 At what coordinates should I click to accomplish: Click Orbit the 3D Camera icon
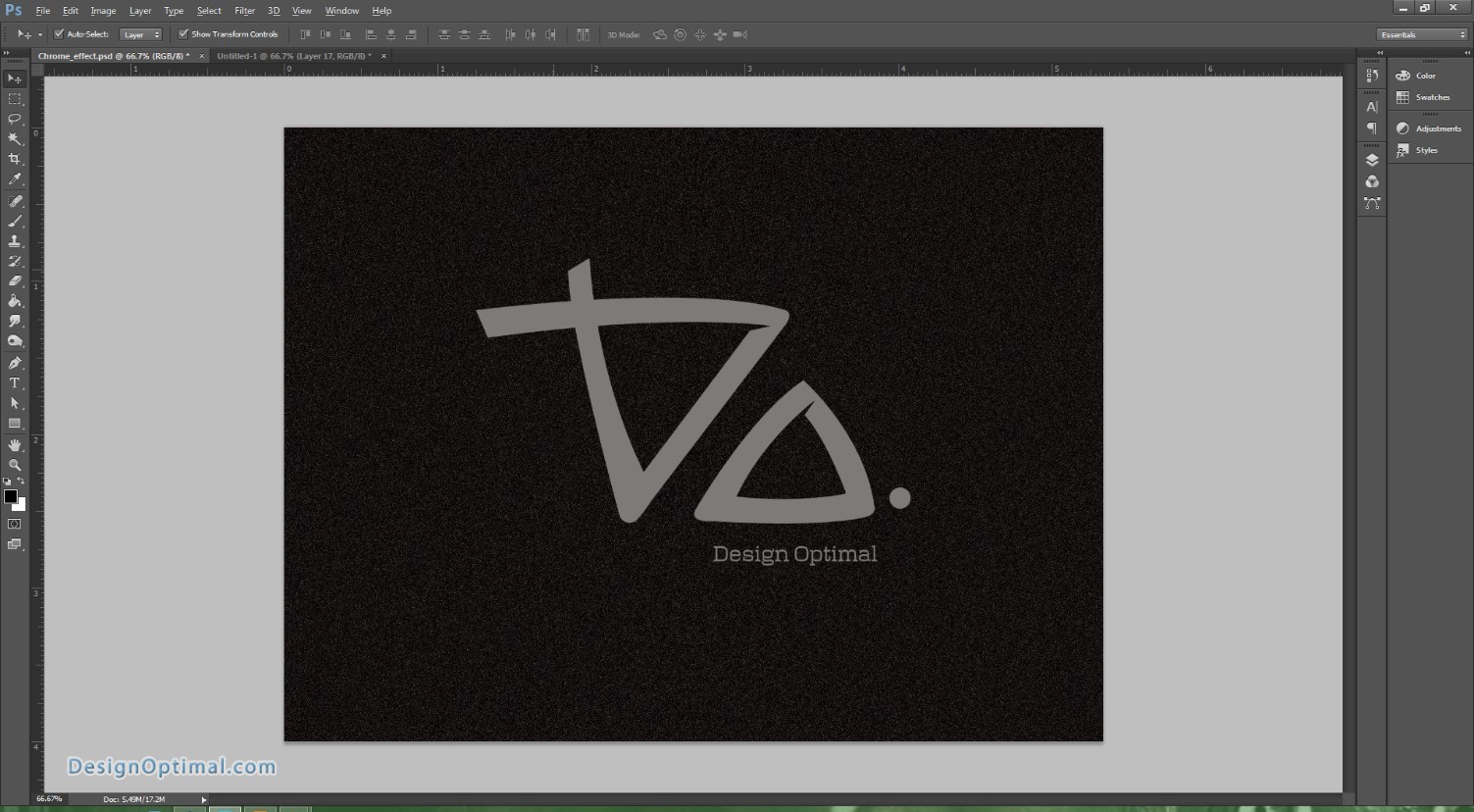tap(660, 34)
